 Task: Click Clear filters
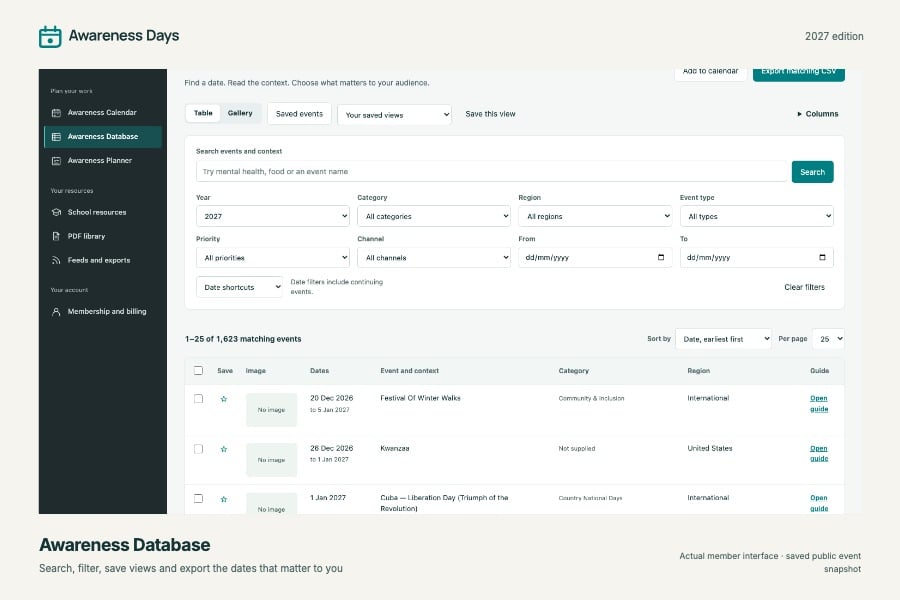coord(804,287)
